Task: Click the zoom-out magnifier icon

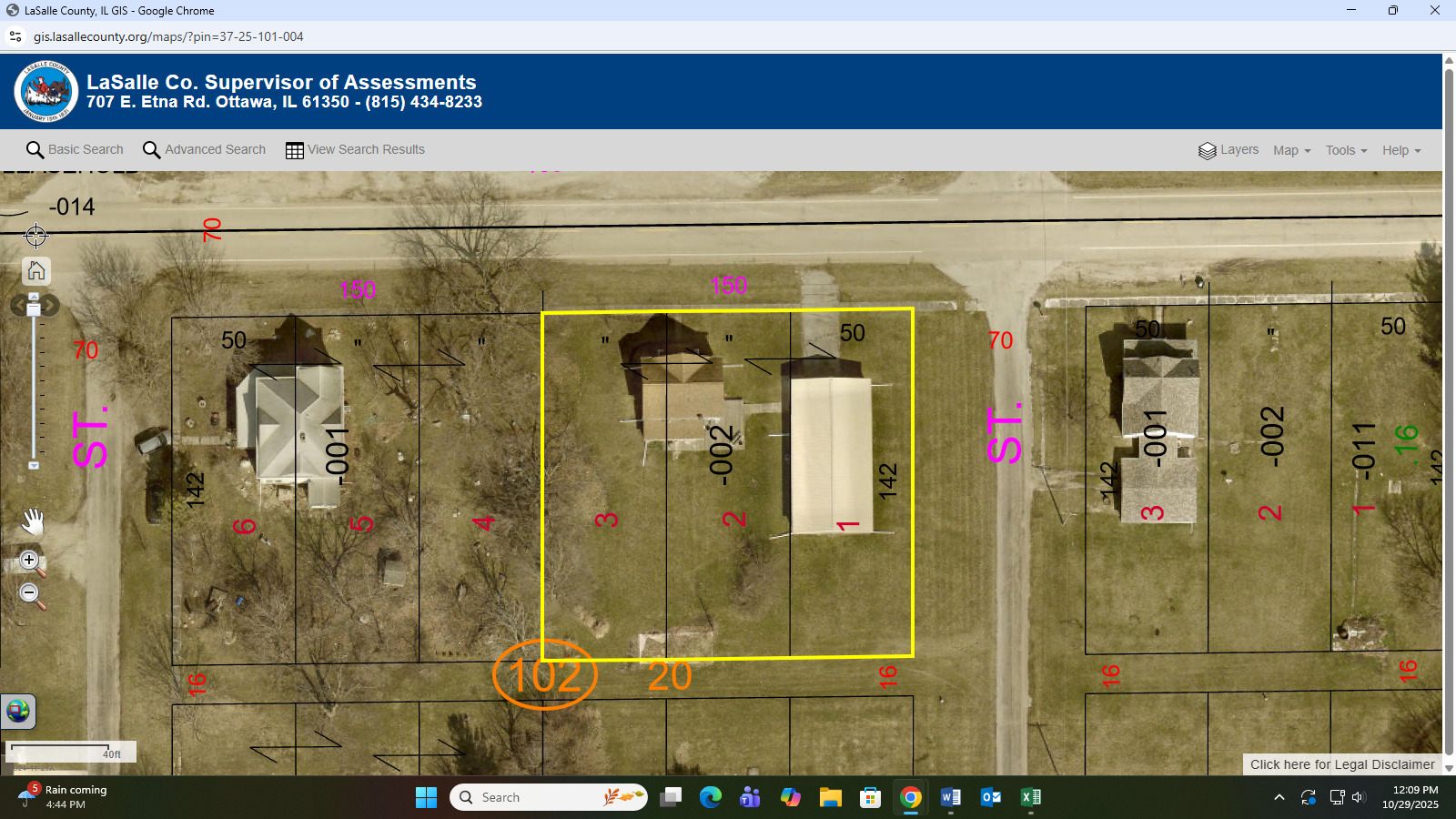Action: [29, 592]
